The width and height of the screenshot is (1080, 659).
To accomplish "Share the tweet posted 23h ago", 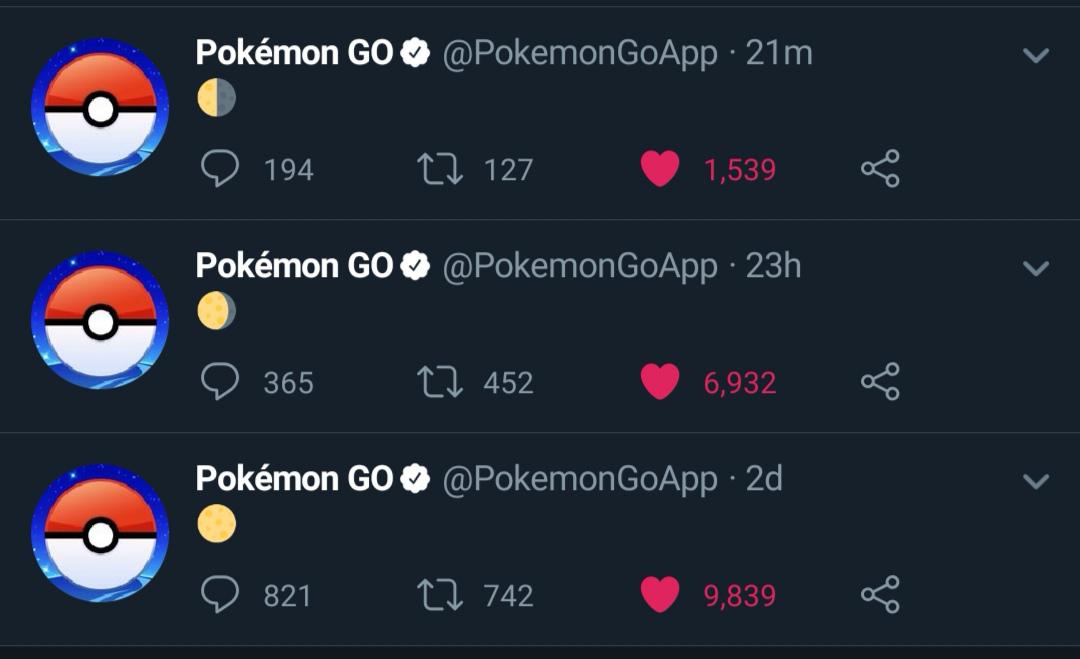I will click(880, 382).
